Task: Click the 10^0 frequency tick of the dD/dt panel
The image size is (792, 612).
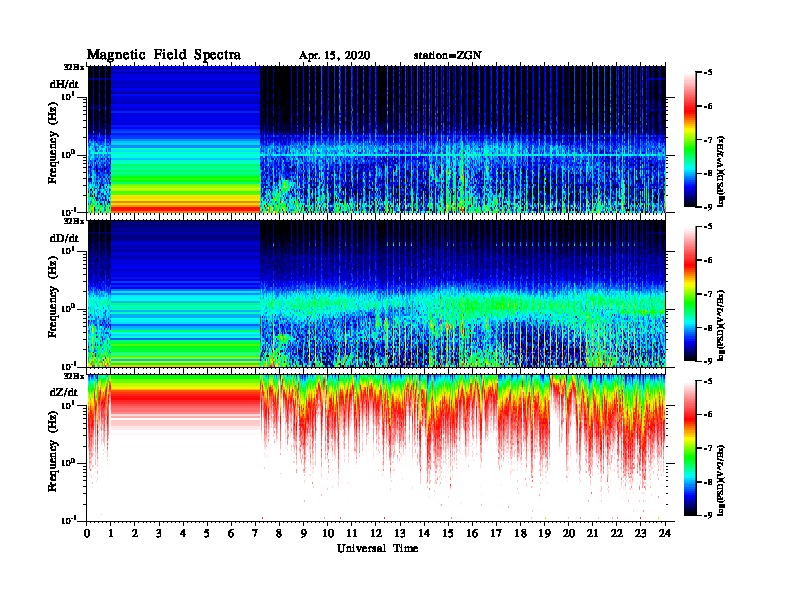Action: click(68, 309)
